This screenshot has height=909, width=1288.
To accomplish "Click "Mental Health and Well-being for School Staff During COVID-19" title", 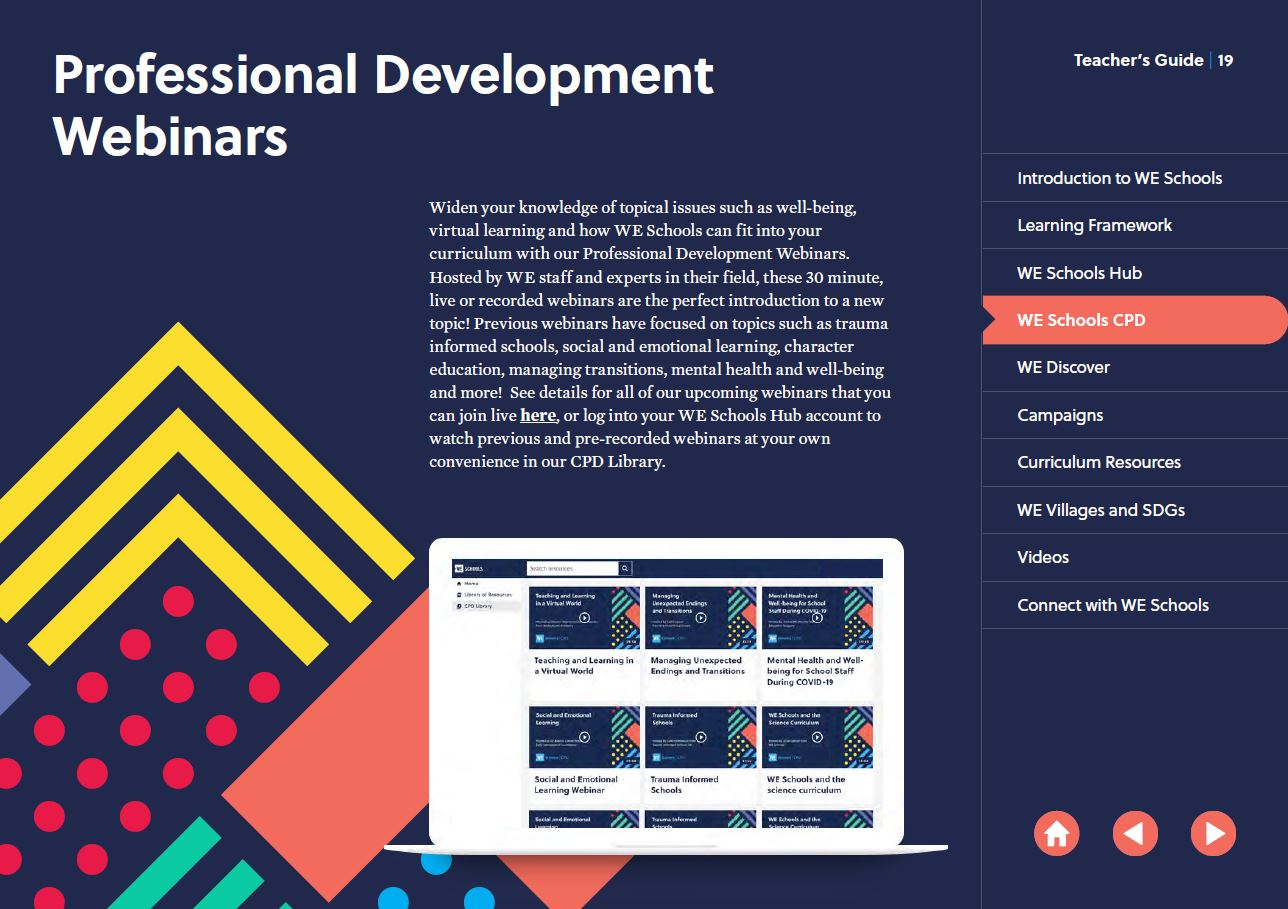I will (x=815, y=671).
